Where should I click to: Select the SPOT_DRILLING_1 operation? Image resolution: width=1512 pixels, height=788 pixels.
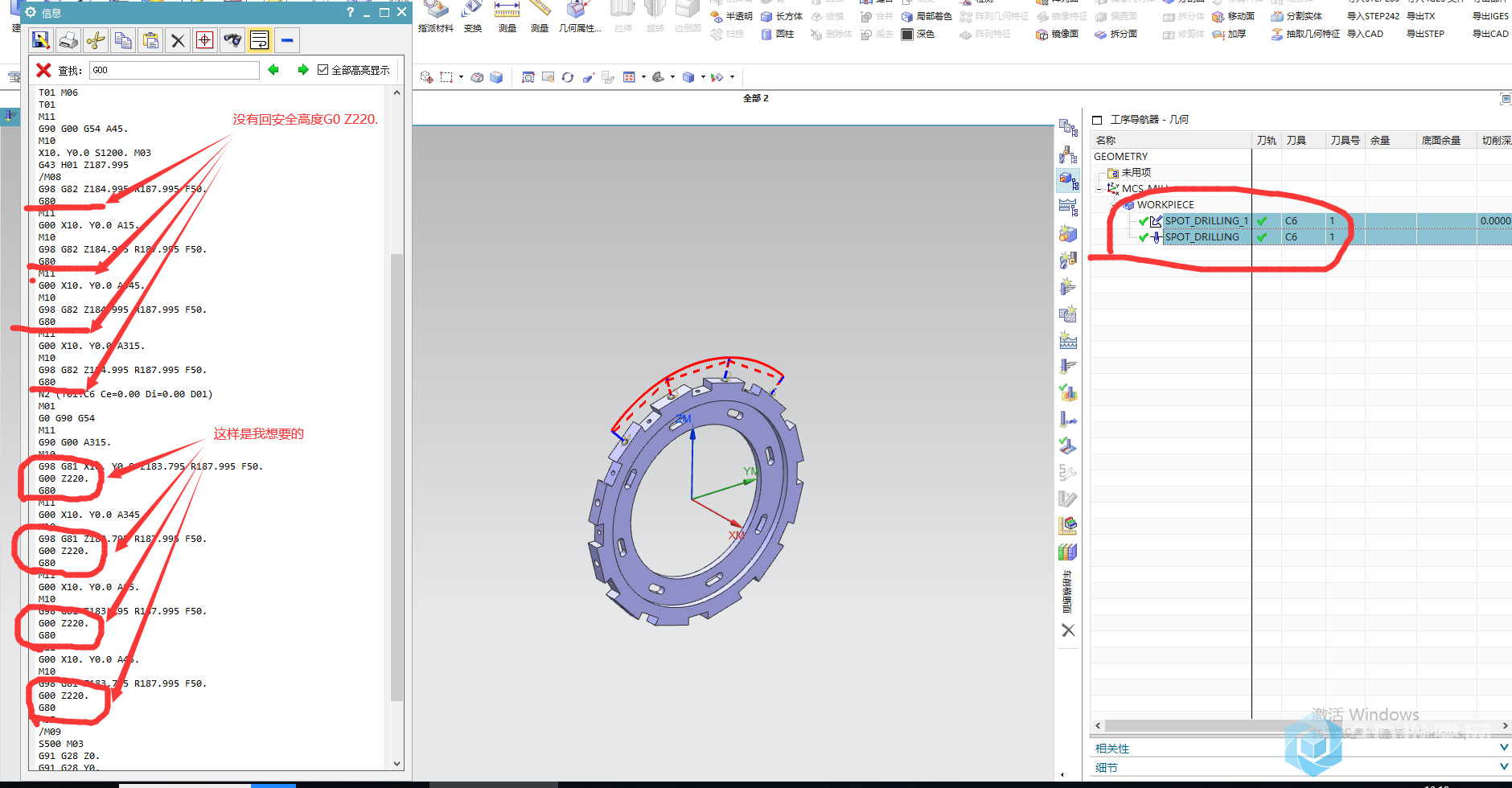[1206, 221]
